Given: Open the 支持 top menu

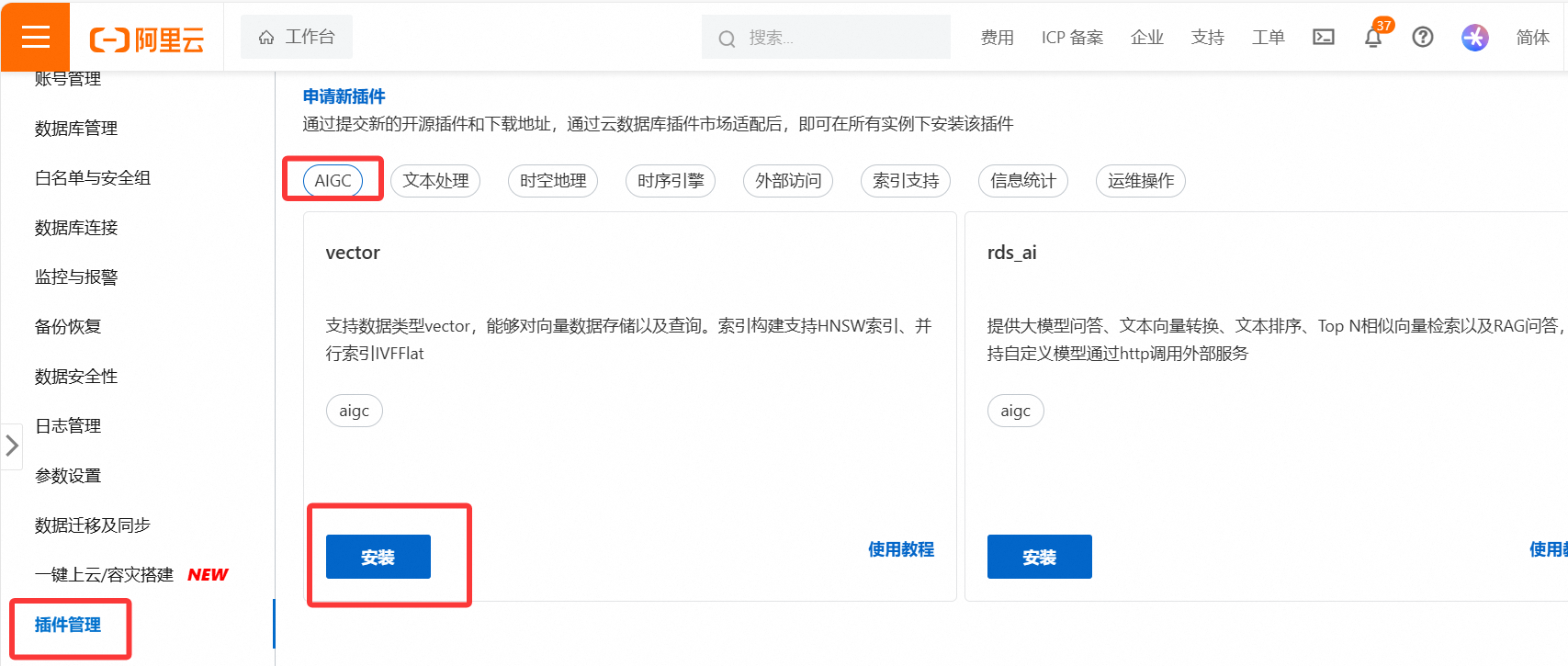Looking at the screenshot, I should tap(1208, 38).
